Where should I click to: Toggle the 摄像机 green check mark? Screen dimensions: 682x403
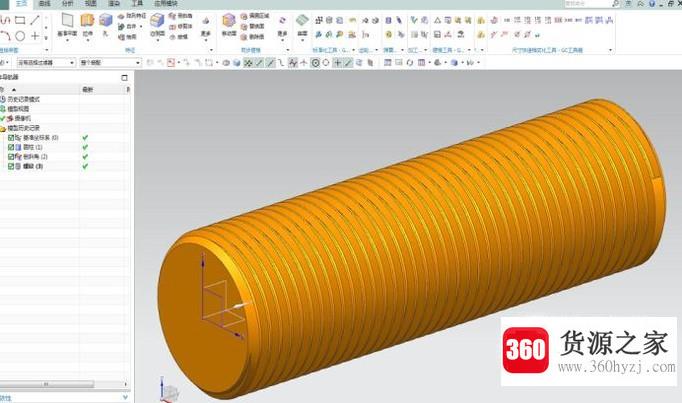pos(3,118)
